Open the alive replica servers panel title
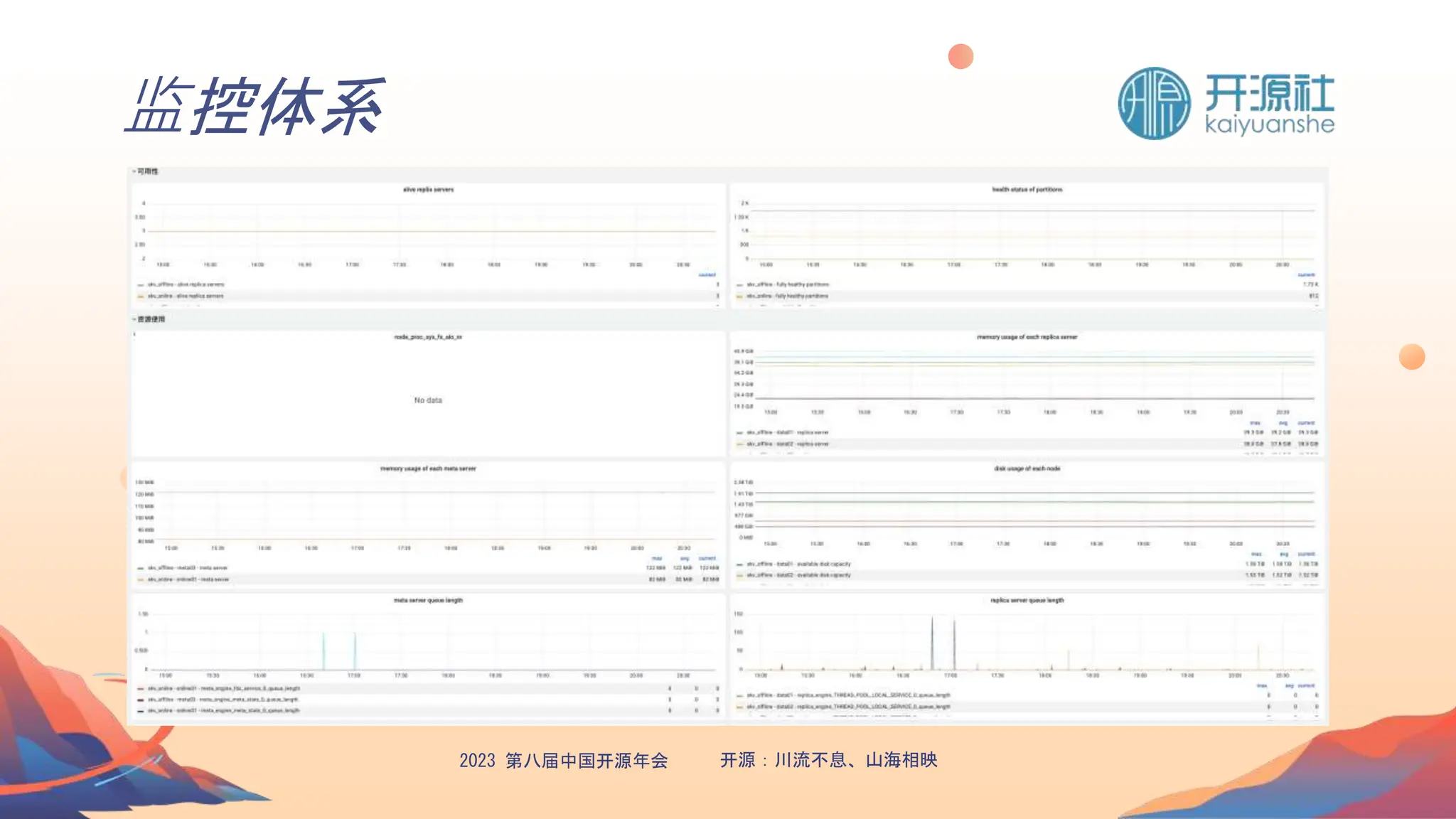Image resolution: width=1456 pixels, height=819 pixels. coord(428,190)
